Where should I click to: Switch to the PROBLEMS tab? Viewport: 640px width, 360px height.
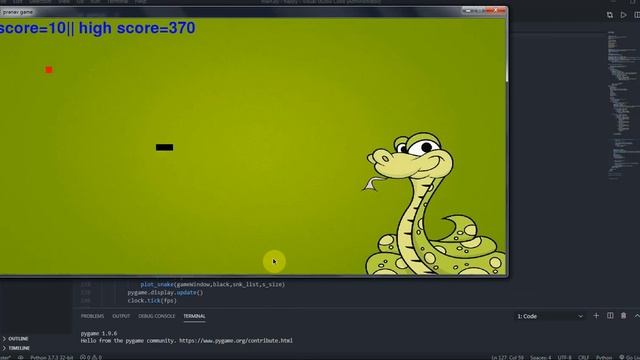click(92, 316)
